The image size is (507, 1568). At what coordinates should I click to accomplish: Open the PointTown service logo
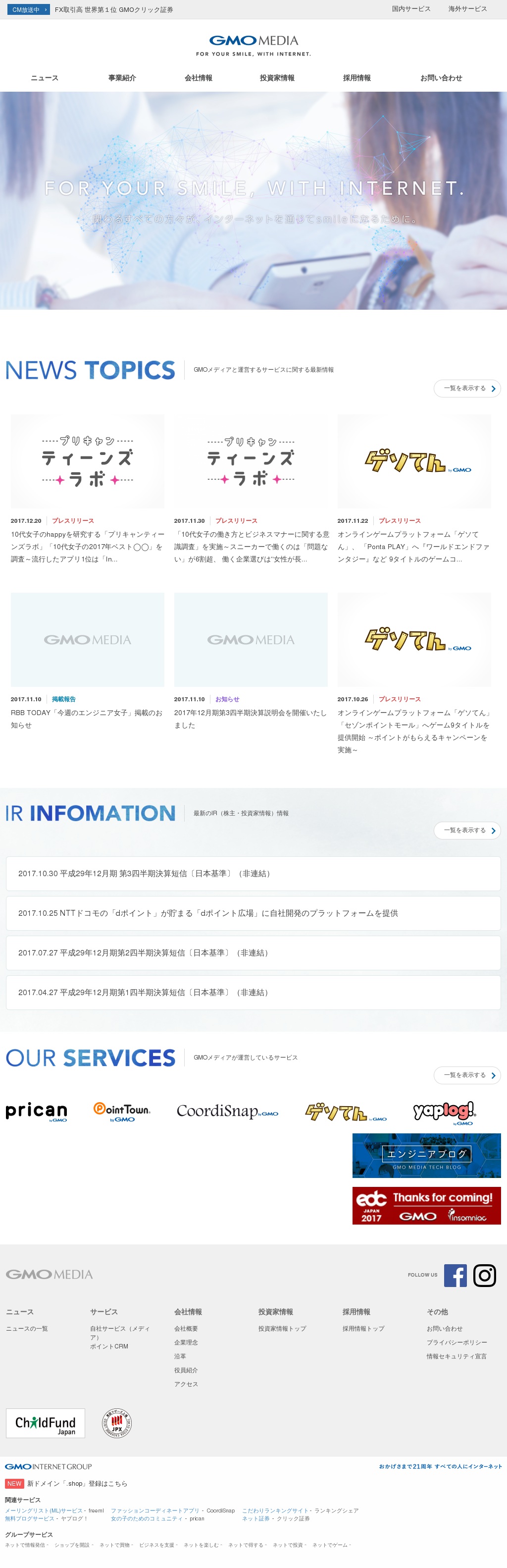tap(122, 1112)
